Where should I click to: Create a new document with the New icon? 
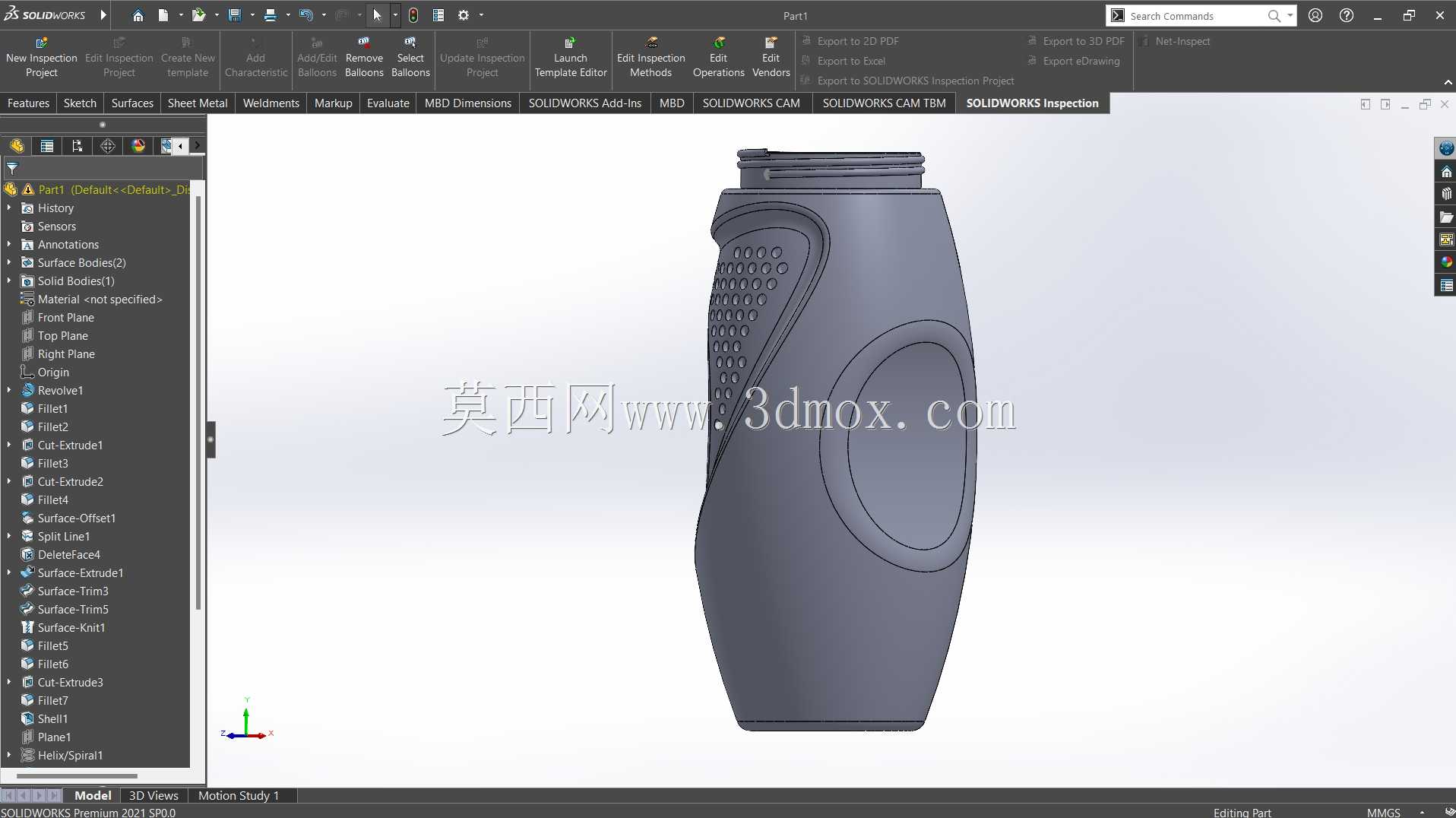point(163,15)
